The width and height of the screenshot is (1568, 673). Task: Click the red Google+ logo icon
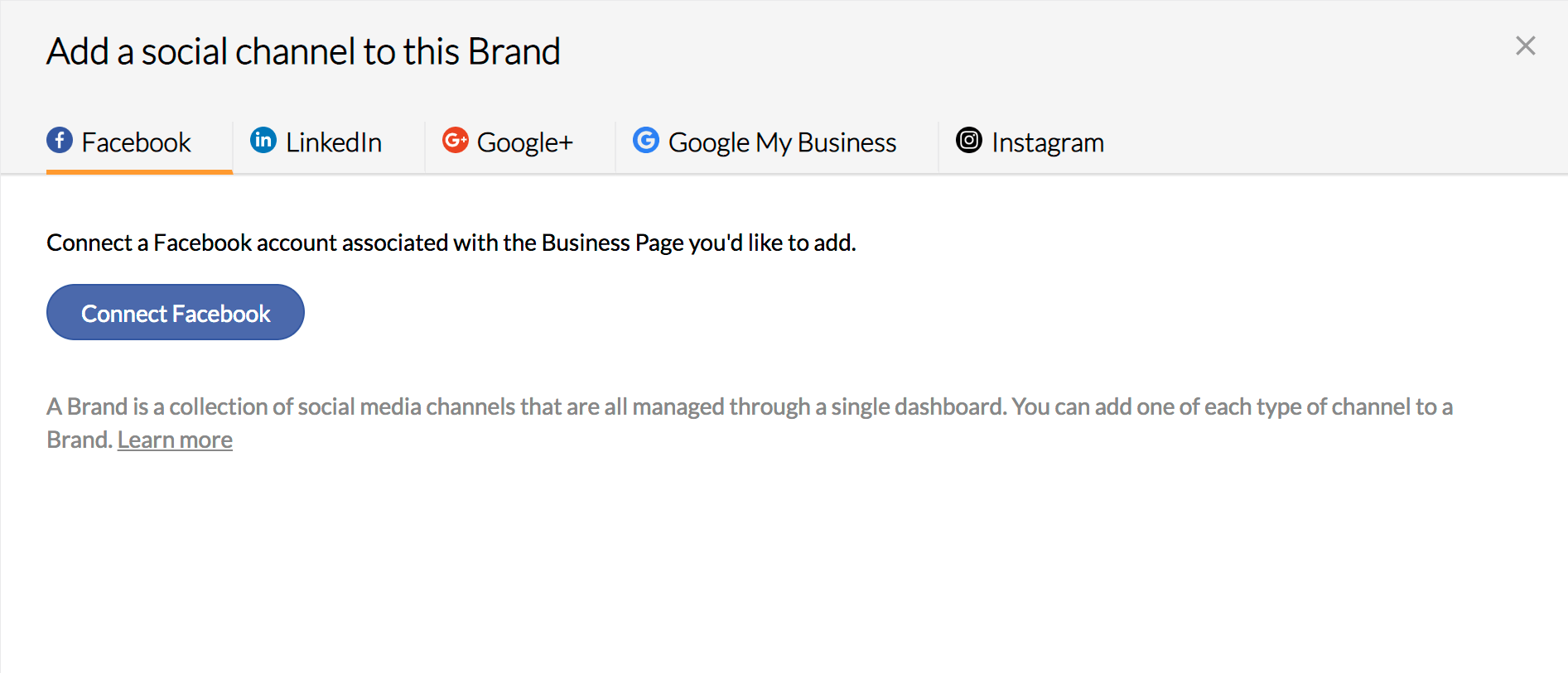pos(455,141)
